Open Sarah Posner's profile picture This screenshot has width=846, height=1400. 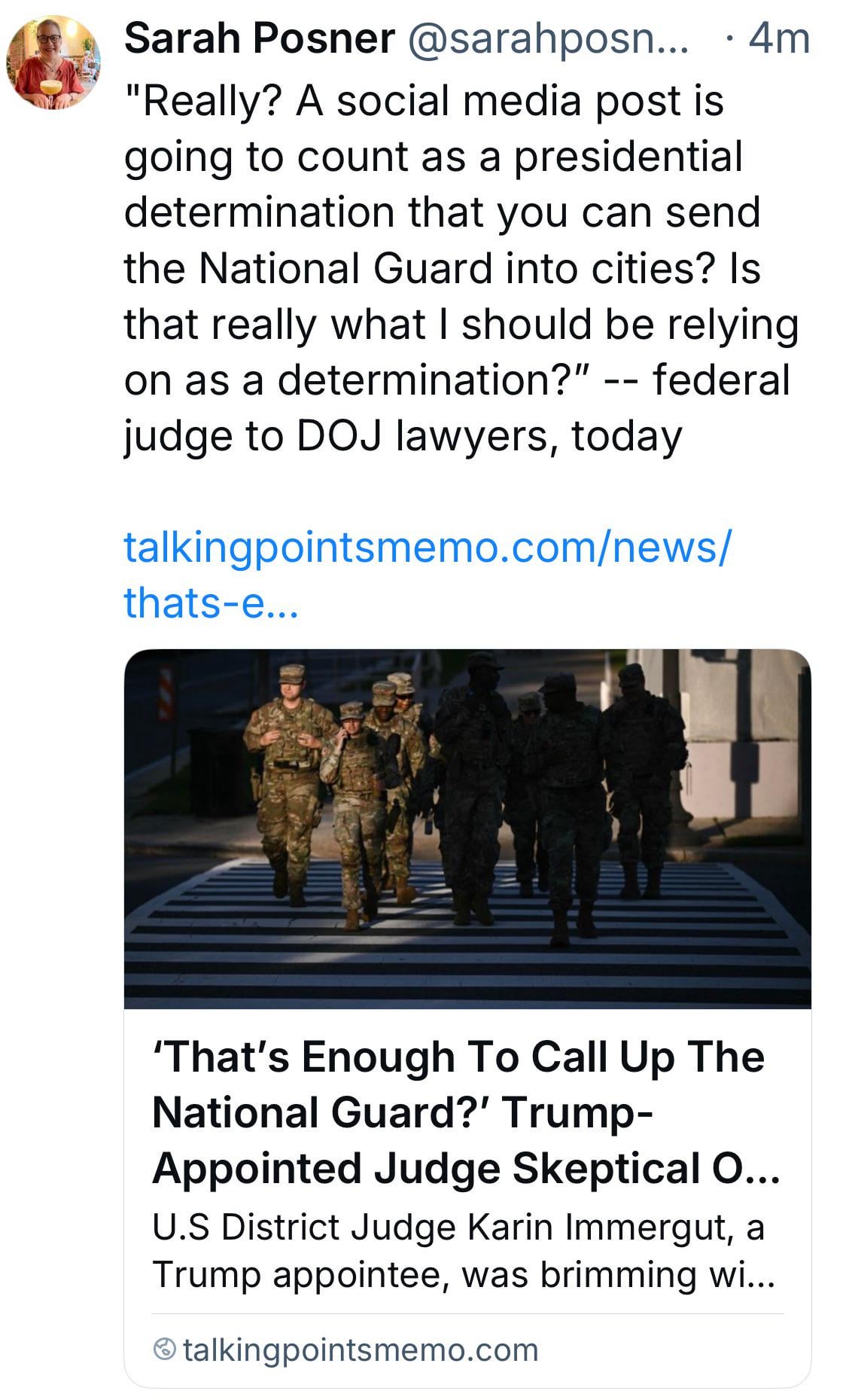[53, 63]
